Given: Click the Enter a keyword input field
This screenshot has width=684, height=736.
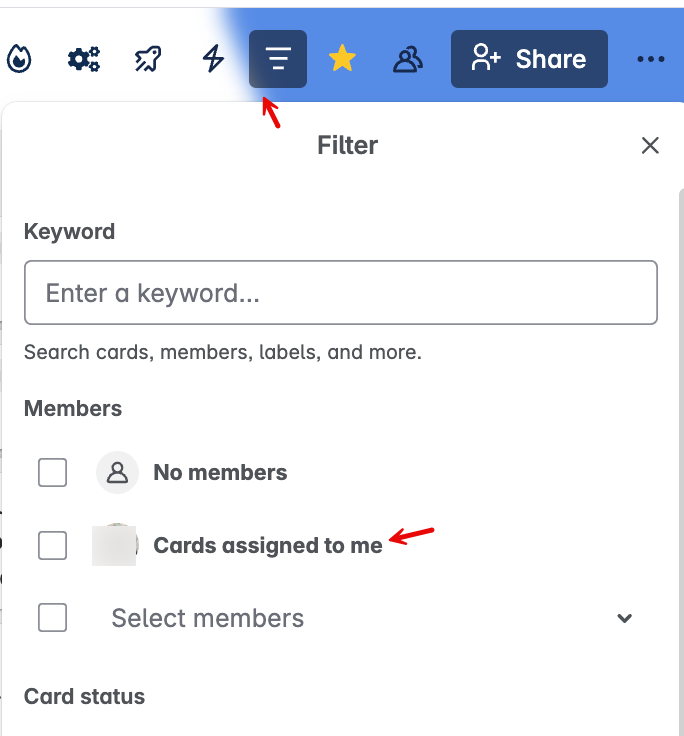Looking at the screenshot, I should (341, 293).
